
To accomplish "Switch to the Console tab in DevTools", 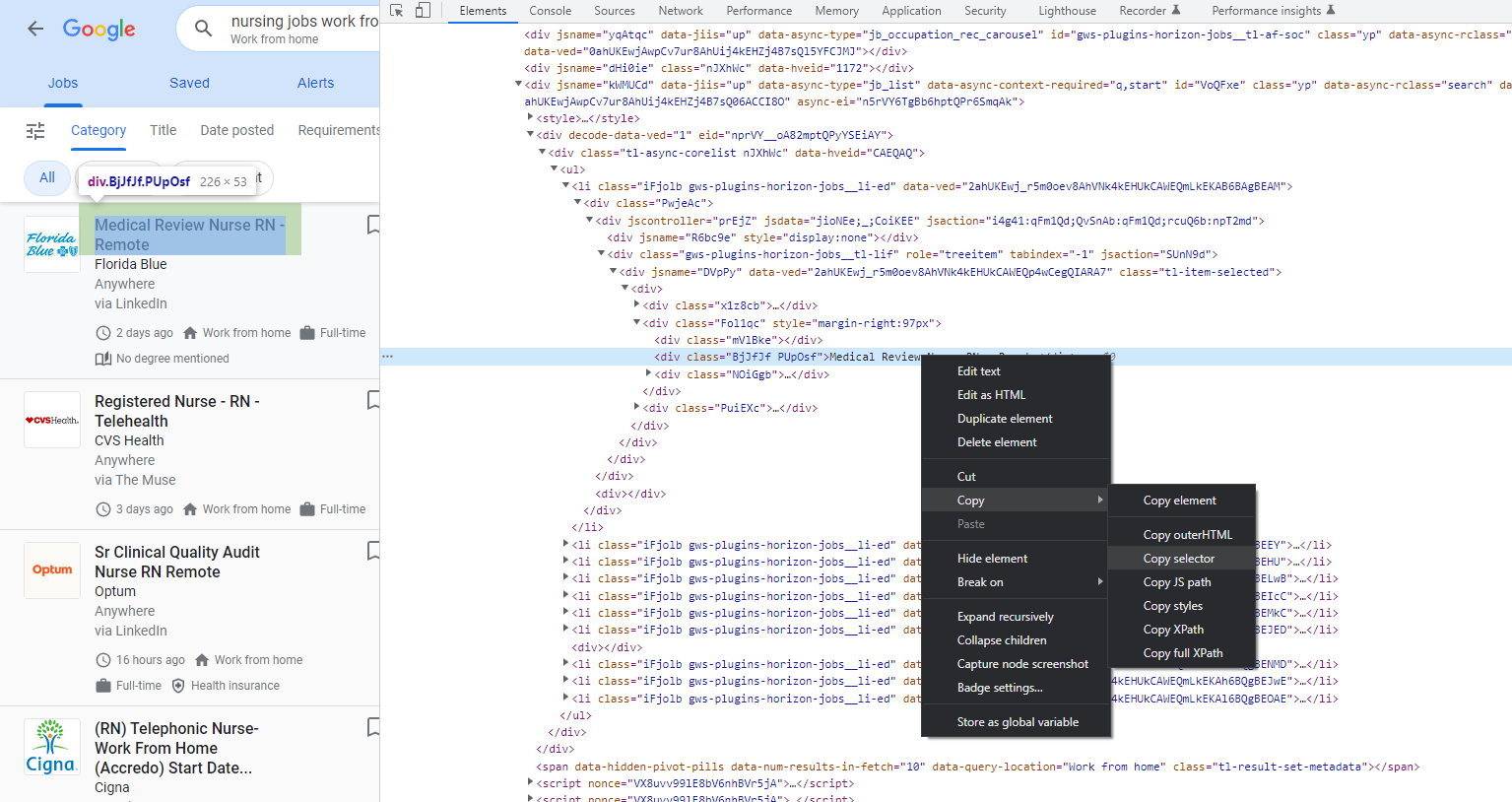I will (x=550, y=11).
